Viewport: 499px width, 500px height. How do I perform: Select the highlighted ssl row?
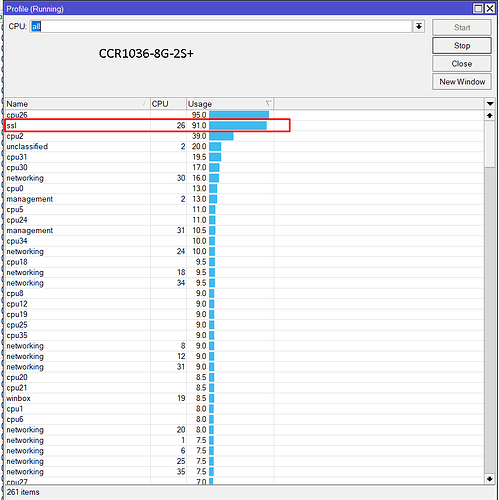point(147,125)
